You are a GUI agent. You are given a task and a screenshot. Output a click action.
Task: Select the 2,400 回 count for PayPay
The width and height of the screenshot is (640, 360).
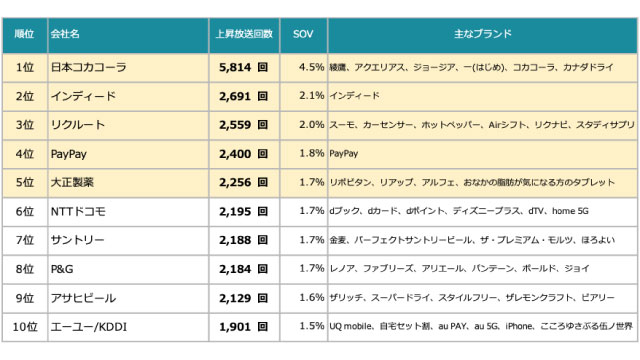[244, 154]
